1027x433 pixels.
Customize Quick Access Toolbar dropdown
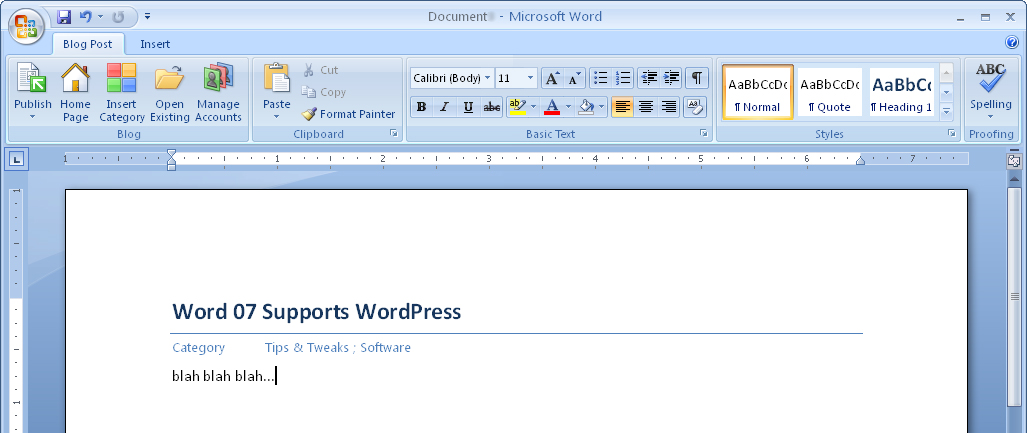tap(147, 16)
